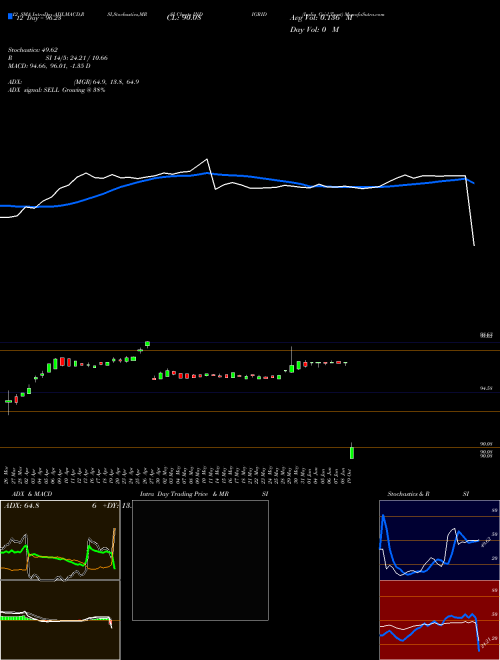500x660 pixels.
Task: Click the topmost green candle before the April gap
Action: (147, 344)
